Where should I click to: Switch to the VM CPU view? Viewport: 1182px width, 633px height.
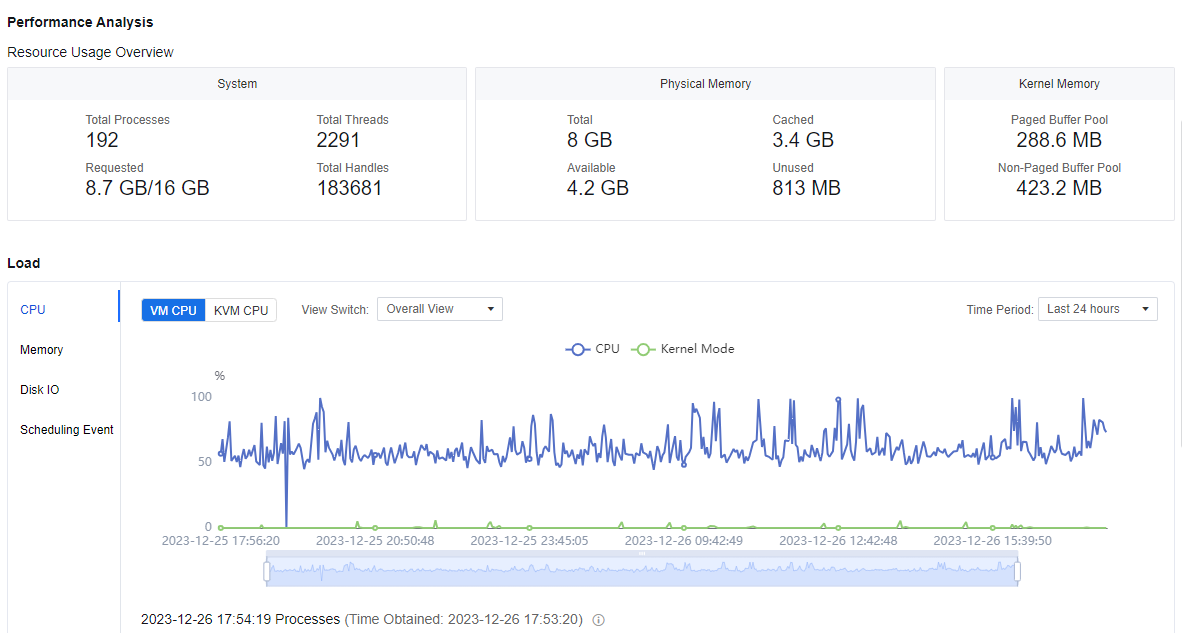click(x=173, y=310)
